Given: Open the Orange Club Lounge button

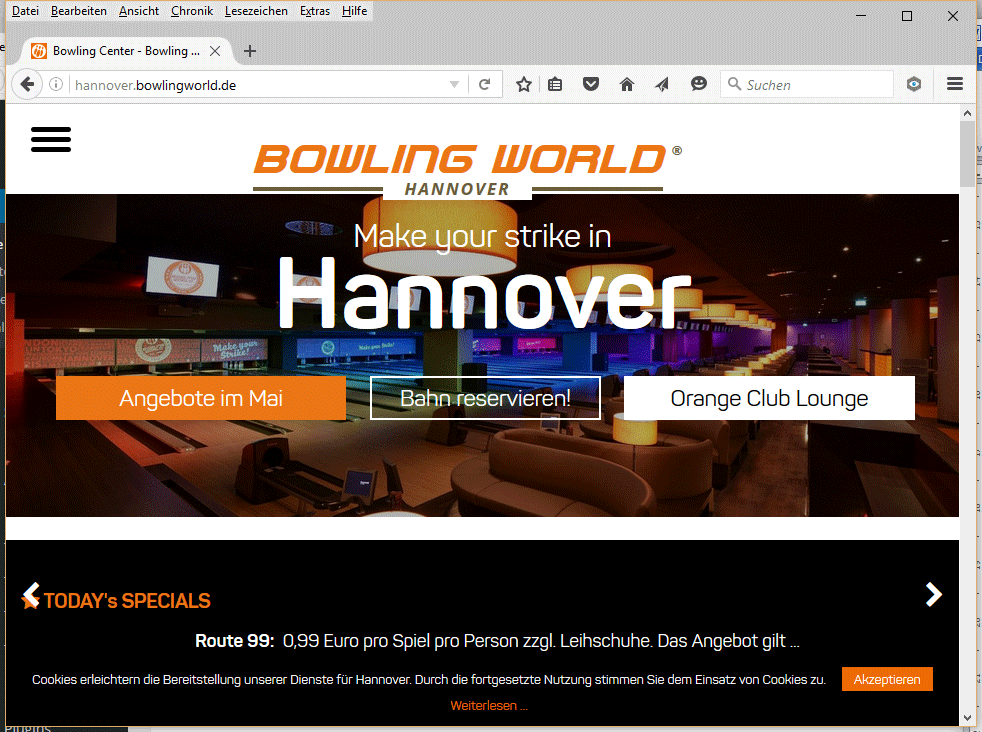Looking at the screenshot, I should click(x=769, y=398).
